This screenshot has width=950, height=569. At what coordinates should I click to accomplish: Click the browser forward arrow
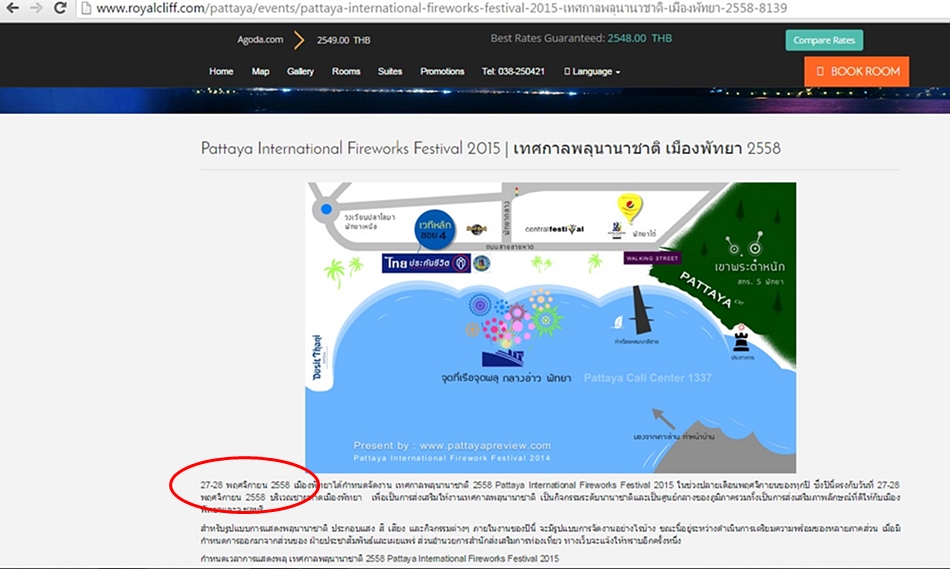click(x=36, y=8)
